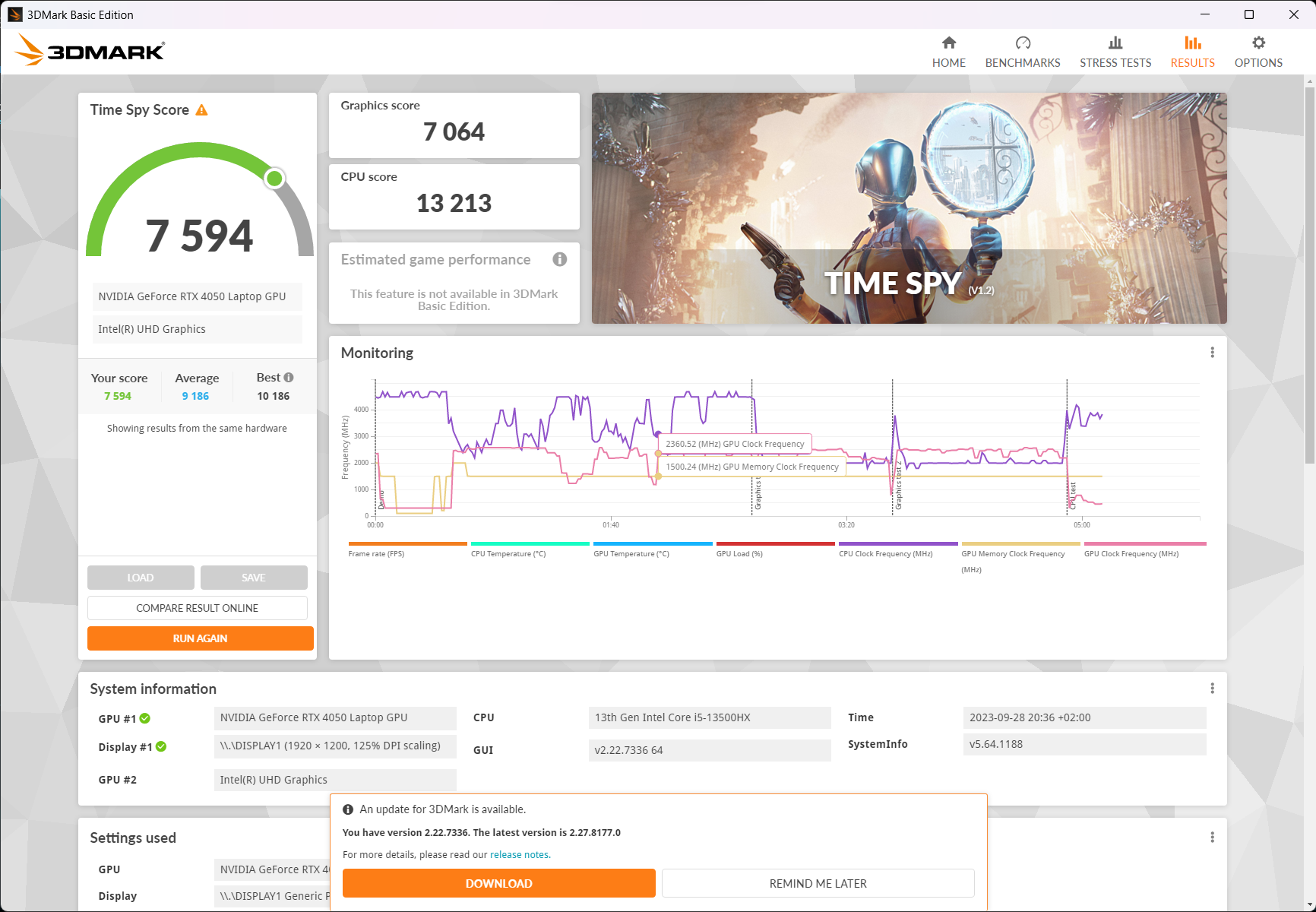Click the best score 10 186
1316x912 pixels.
click(x=273, y=396)
